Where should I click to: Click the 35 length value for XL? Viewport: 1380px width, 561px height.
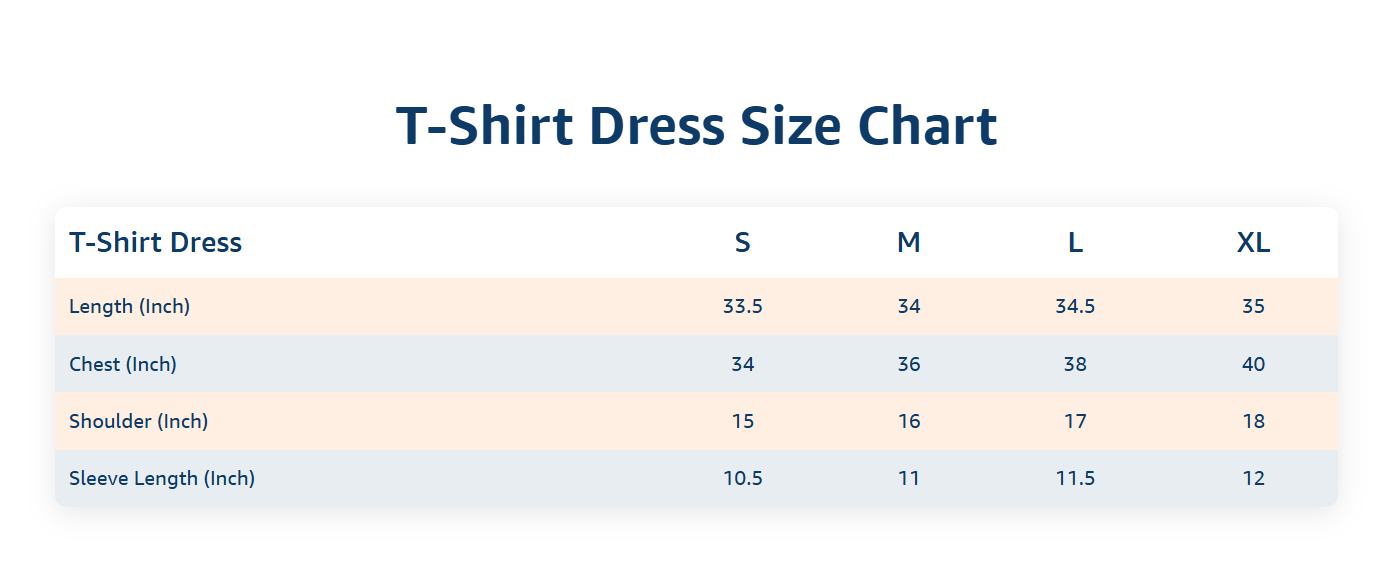click(1253, 306)
